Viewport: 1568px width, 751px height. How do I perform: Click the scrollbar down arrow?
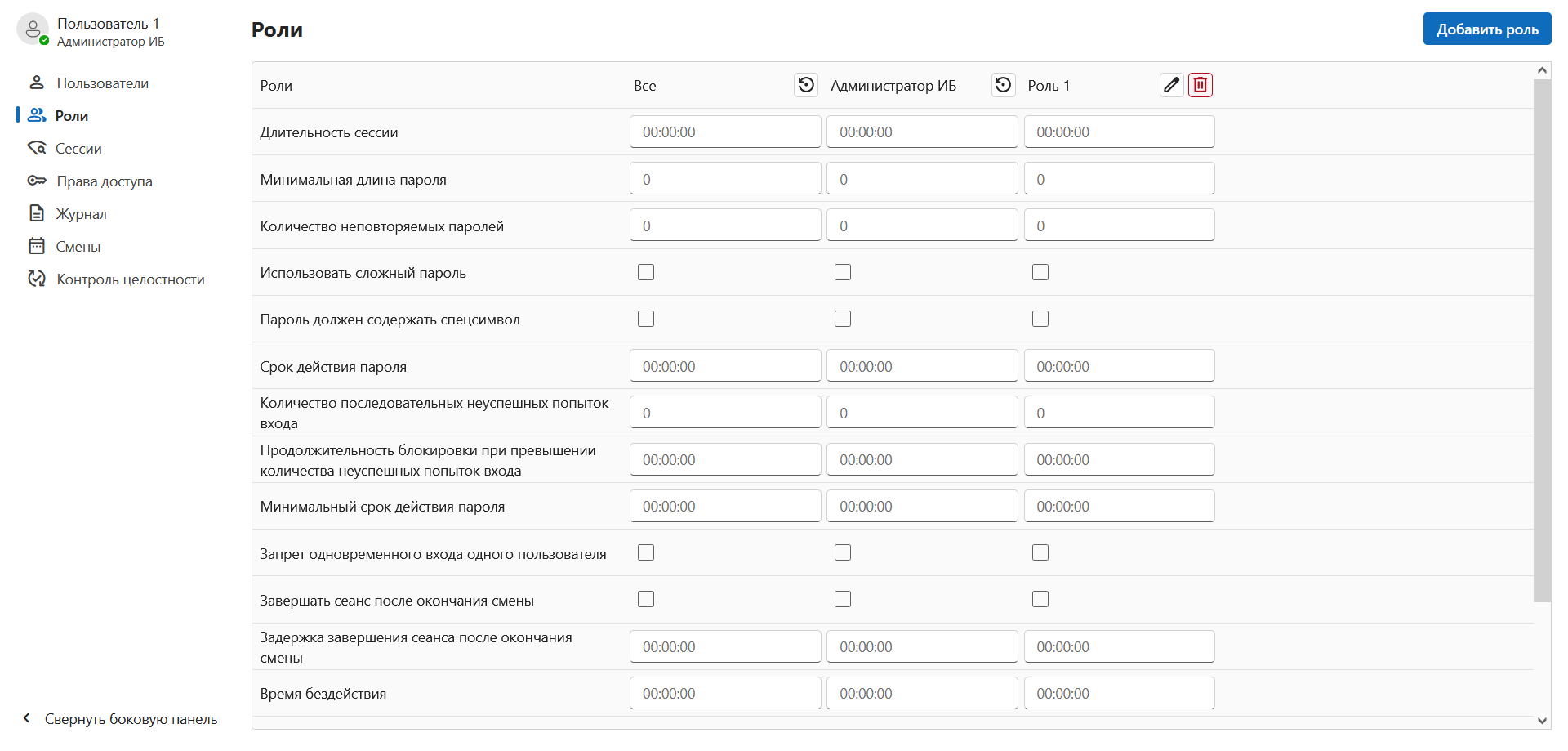pyautogui.click(x=1542, y=721)
